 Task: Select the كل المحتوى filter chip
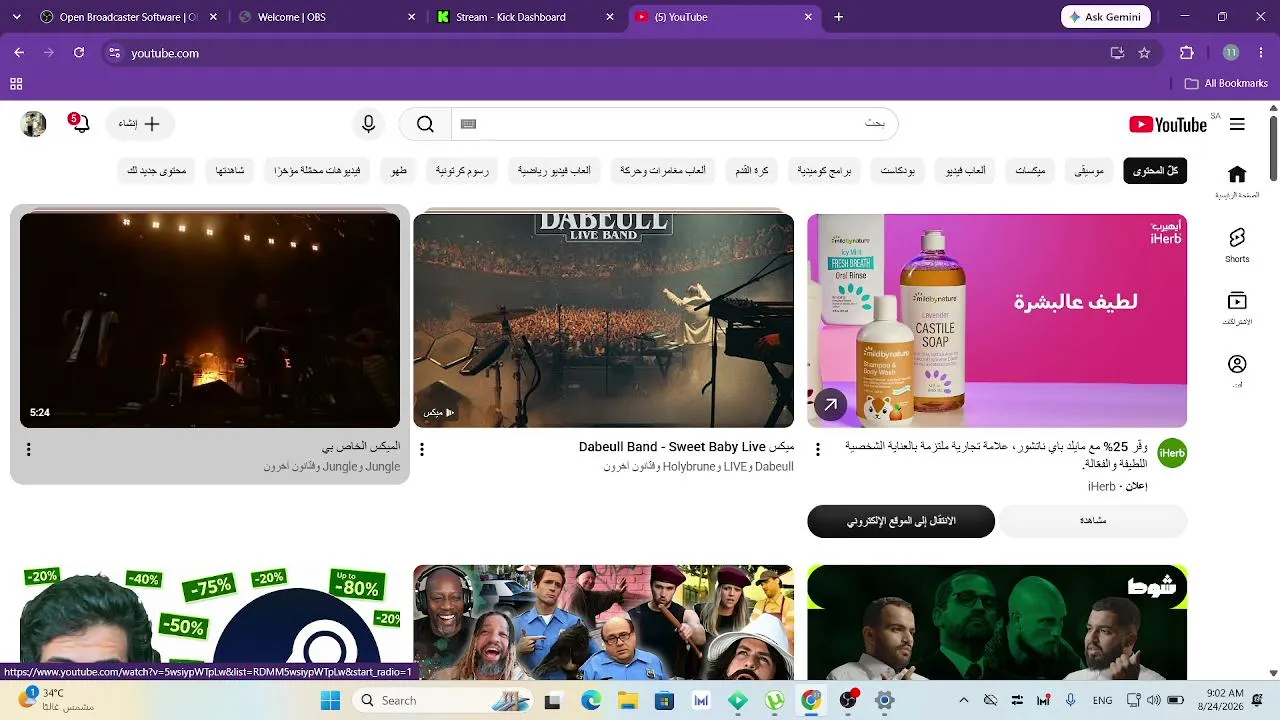pyautogui.click(x=1155, y=171)
